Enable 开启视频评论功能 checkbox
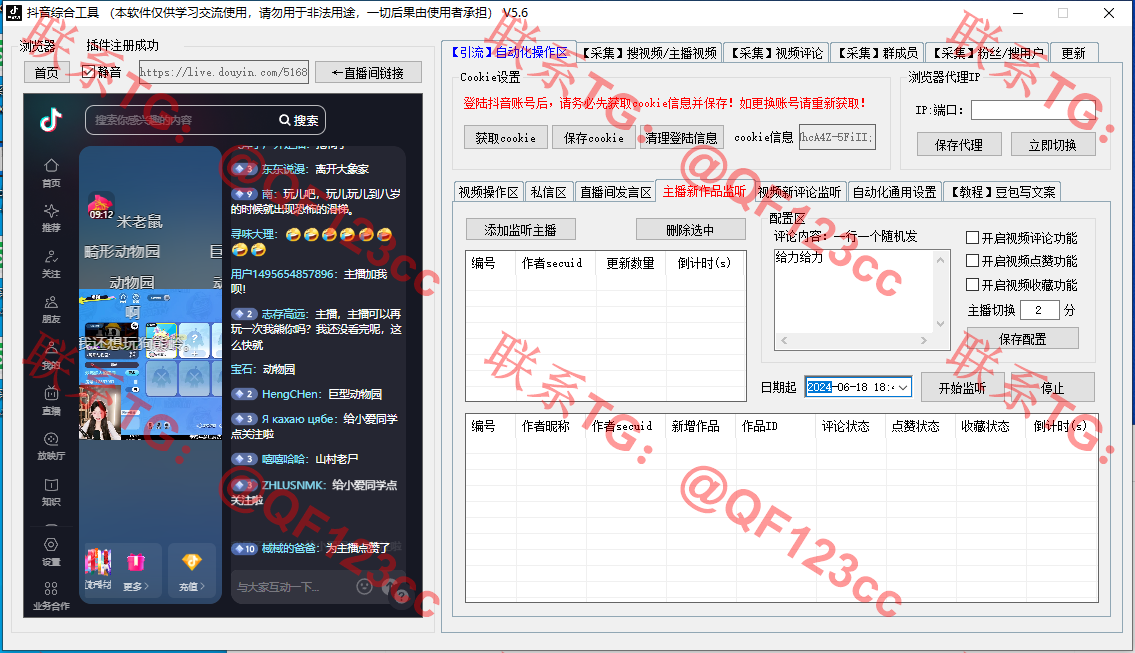Viewport: 1135px width, 653px height. (973, 237)
